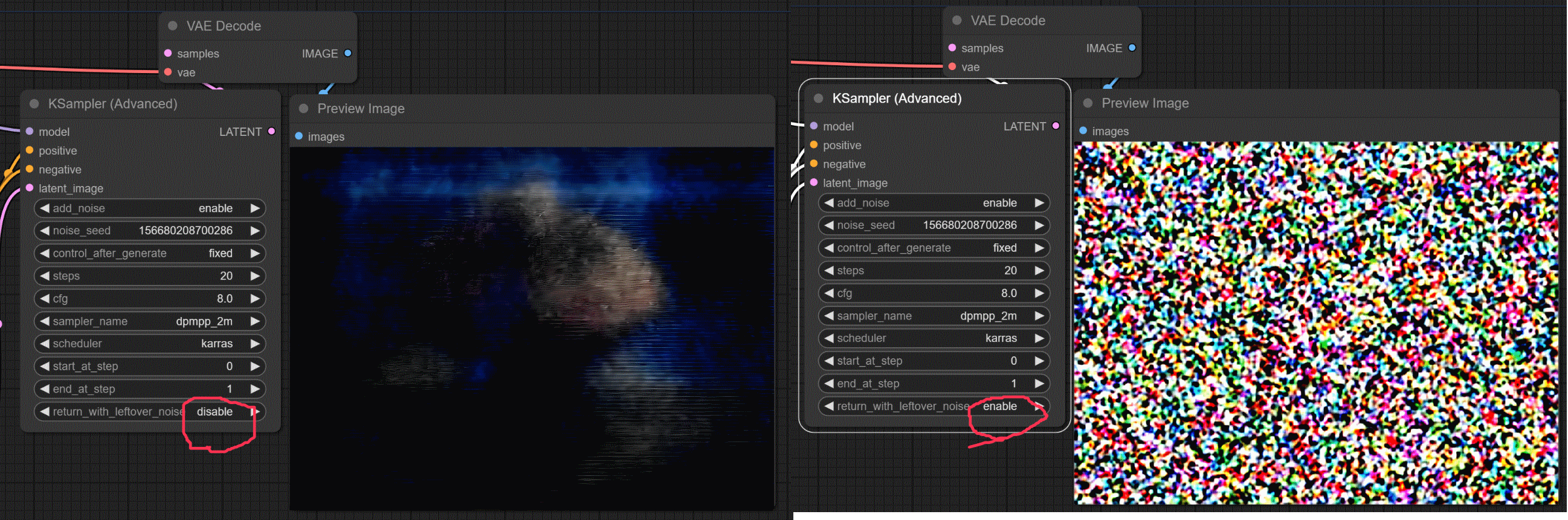1568x520 pixels.
Task: Click LATENT output port on the white-outlined KSampler node
Action: [x=1056, y=126]
